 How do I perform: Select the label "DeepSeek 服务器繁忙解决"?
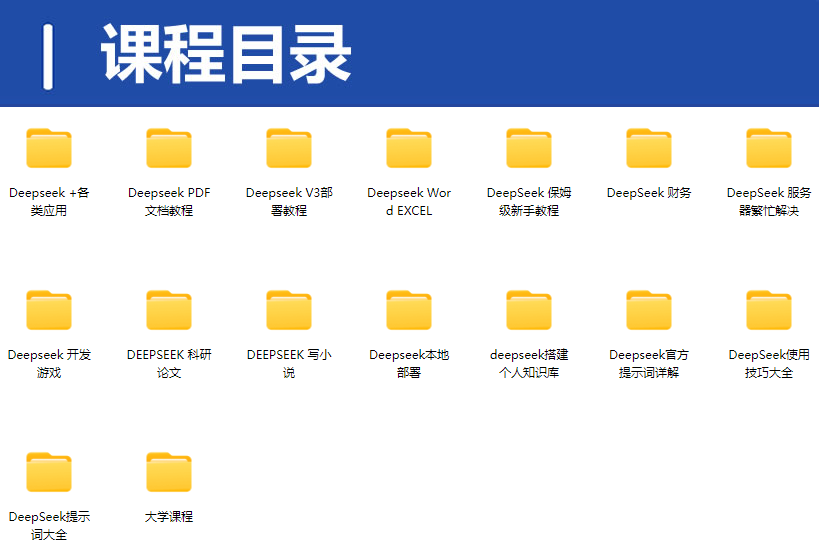769,202
